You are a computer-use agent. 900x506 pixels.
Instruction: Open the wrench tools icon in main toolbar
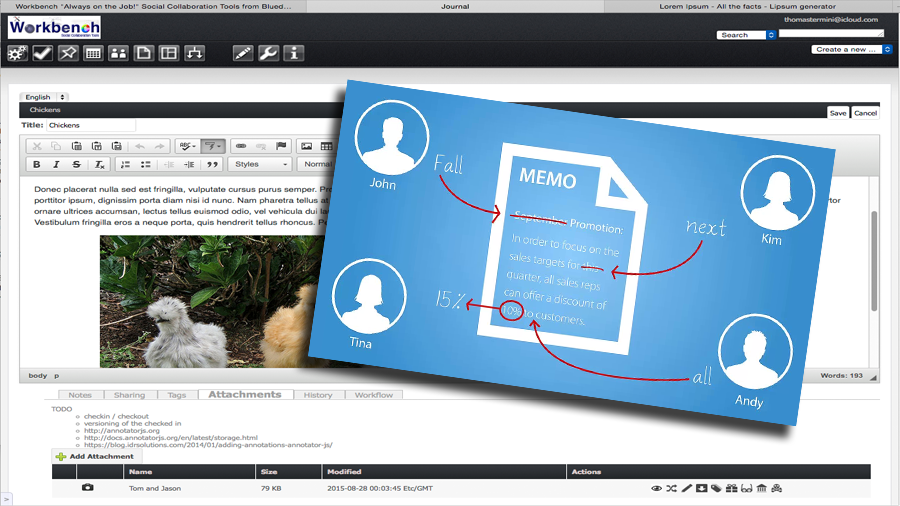[x=268, y=53]
